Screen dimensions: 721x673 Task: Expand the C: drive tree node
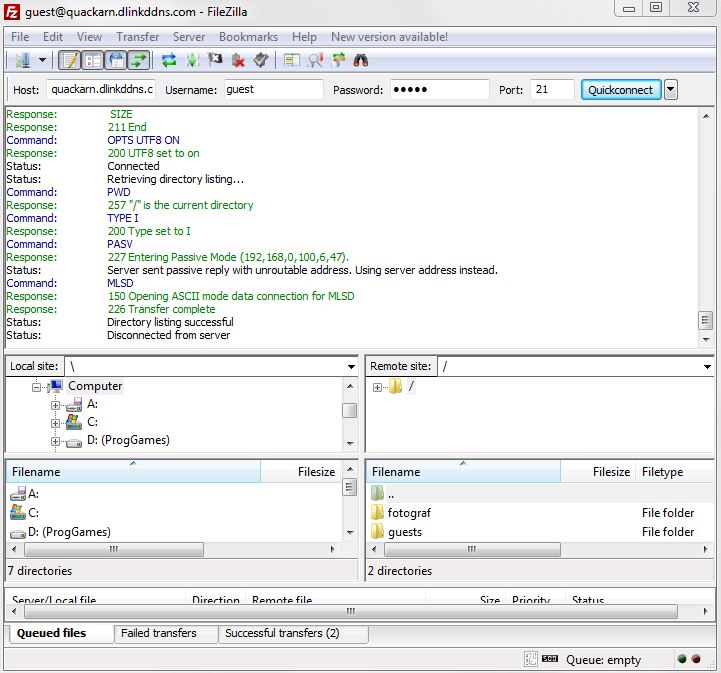pos(55,423)
